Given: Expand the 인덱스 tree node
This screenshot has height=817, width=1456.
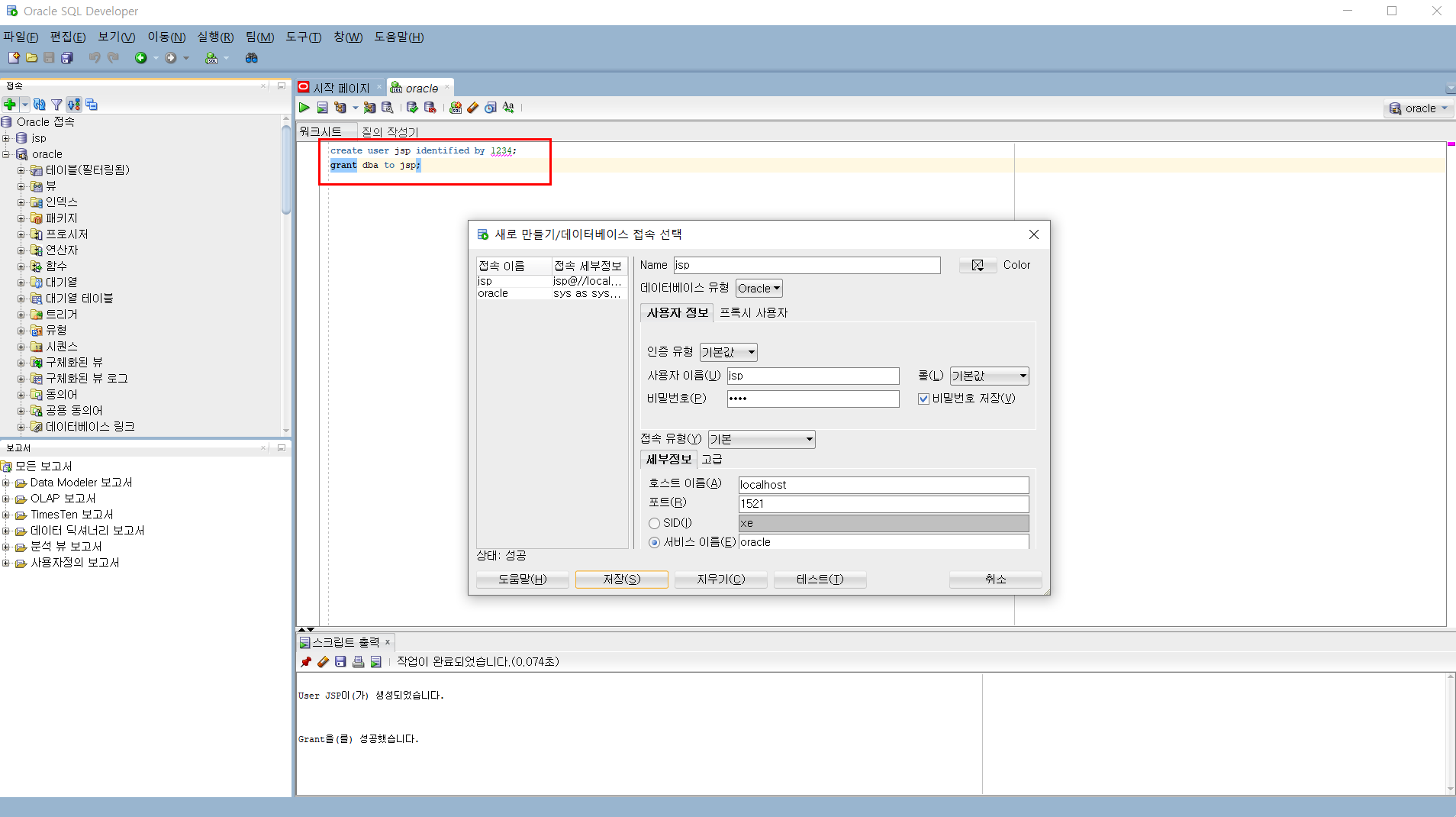Looking at the screenshot, I should 21,202.
